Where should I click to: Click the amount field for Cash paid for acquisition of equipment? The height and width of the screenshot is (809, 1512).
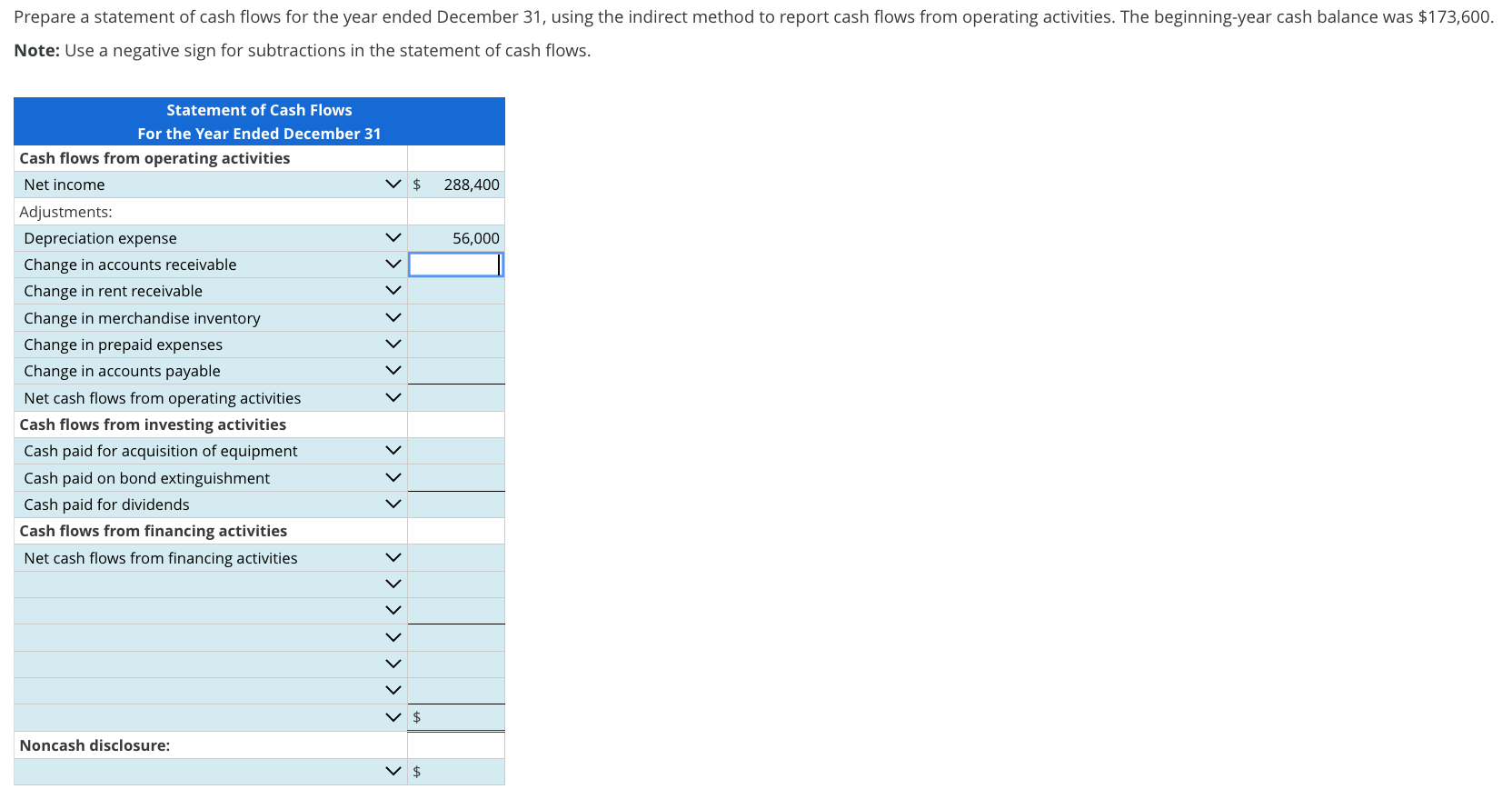pos(456,451)
